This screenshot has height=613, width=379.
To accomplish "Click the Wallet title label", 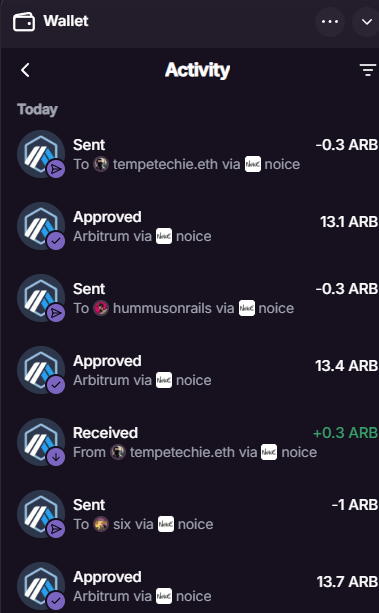I will pyautogui.click(x=66, y=21).
